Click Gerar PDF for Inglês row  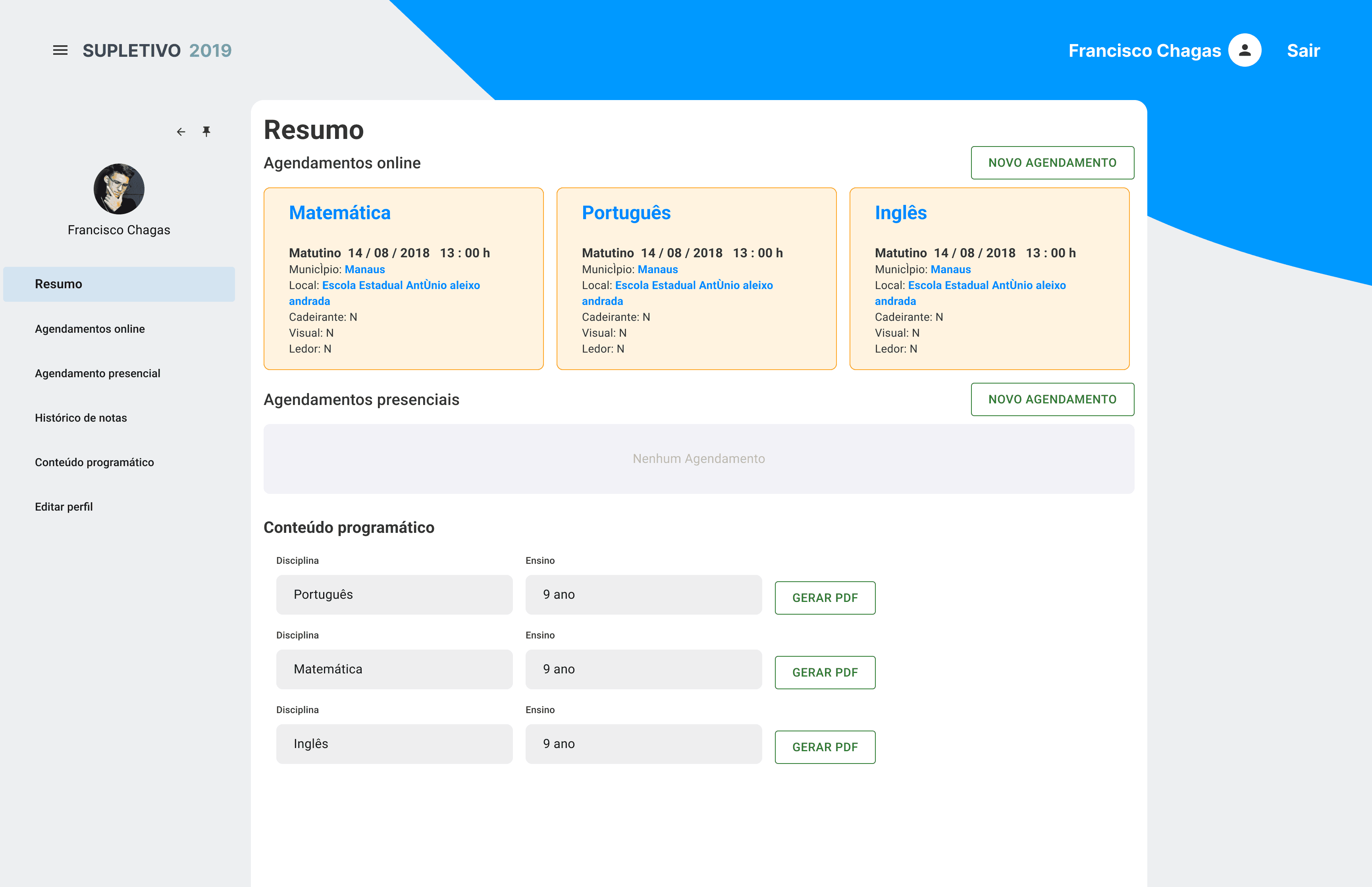pos(825,747)
